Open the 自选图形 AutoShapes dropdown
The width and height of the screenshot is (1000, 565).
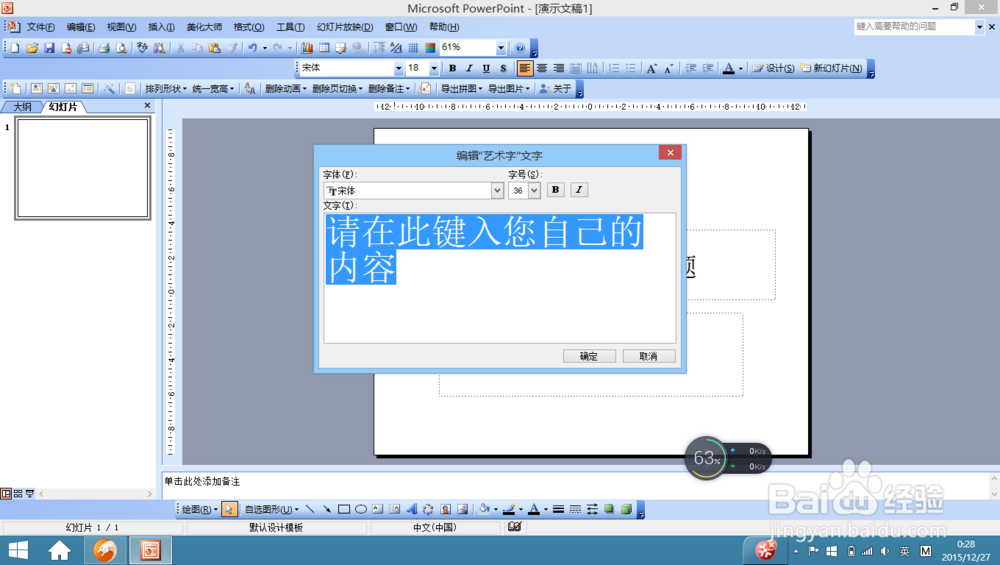click(272, 509)
